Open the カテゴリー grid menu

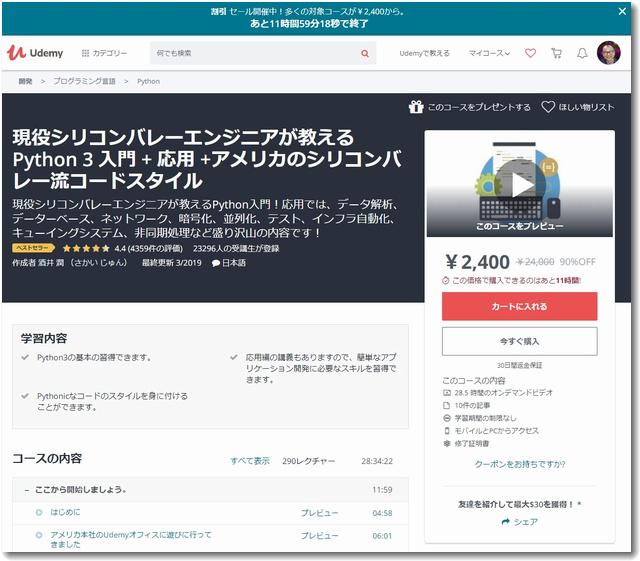(x=104, y=53)
